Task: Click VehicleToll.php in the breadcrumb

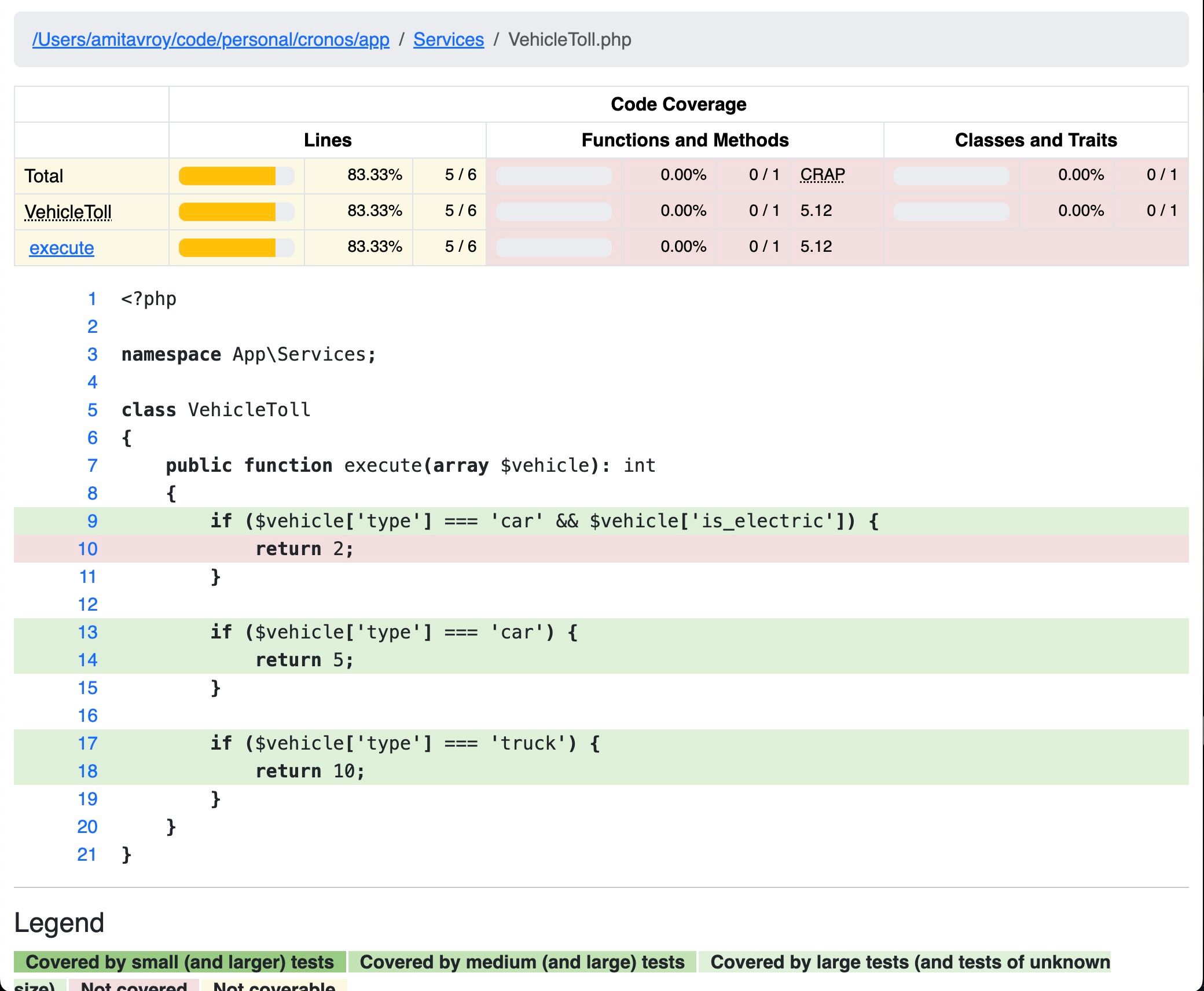Action: 570,39
